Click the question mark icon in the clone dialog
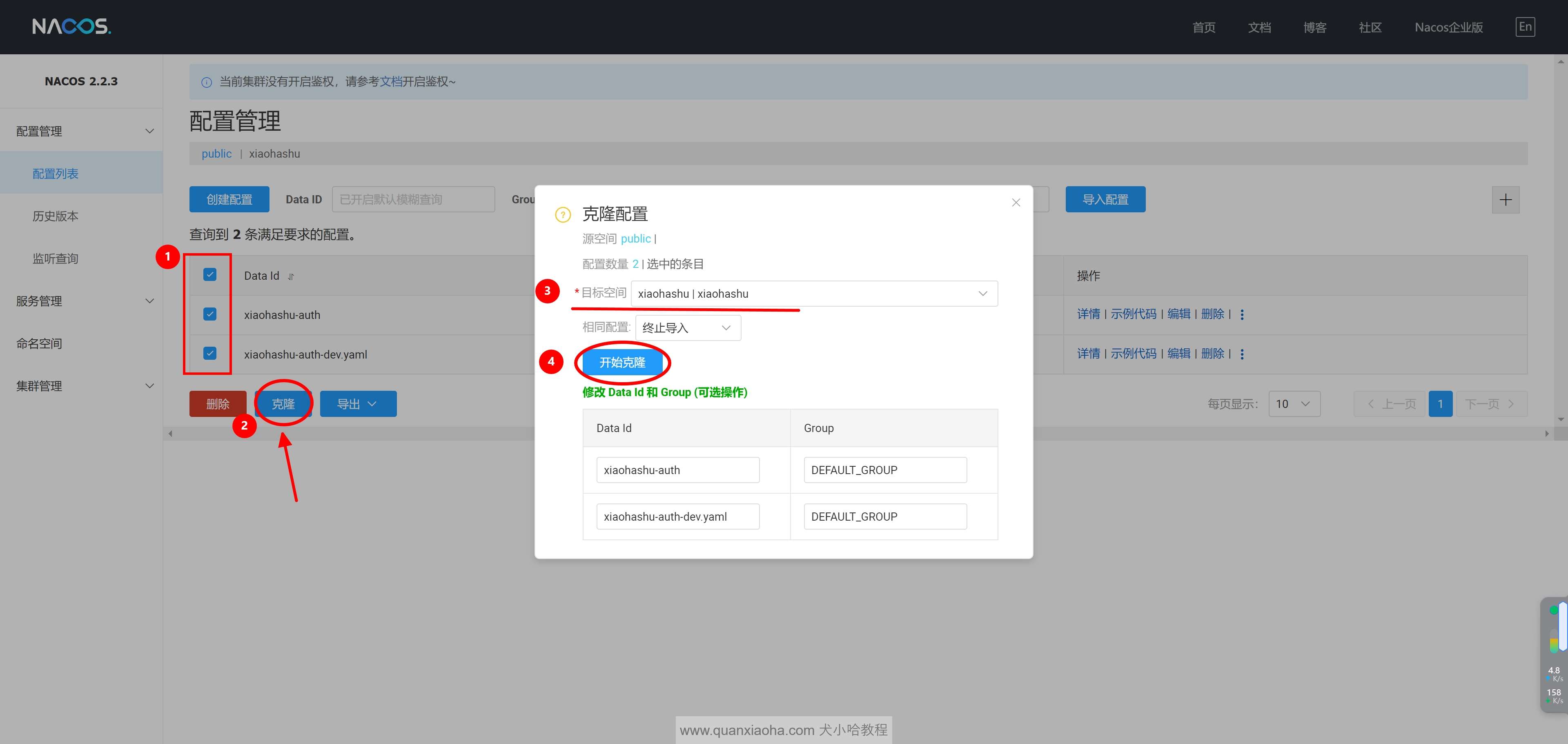Screen dimensions: 1568x744 point(562,215)
